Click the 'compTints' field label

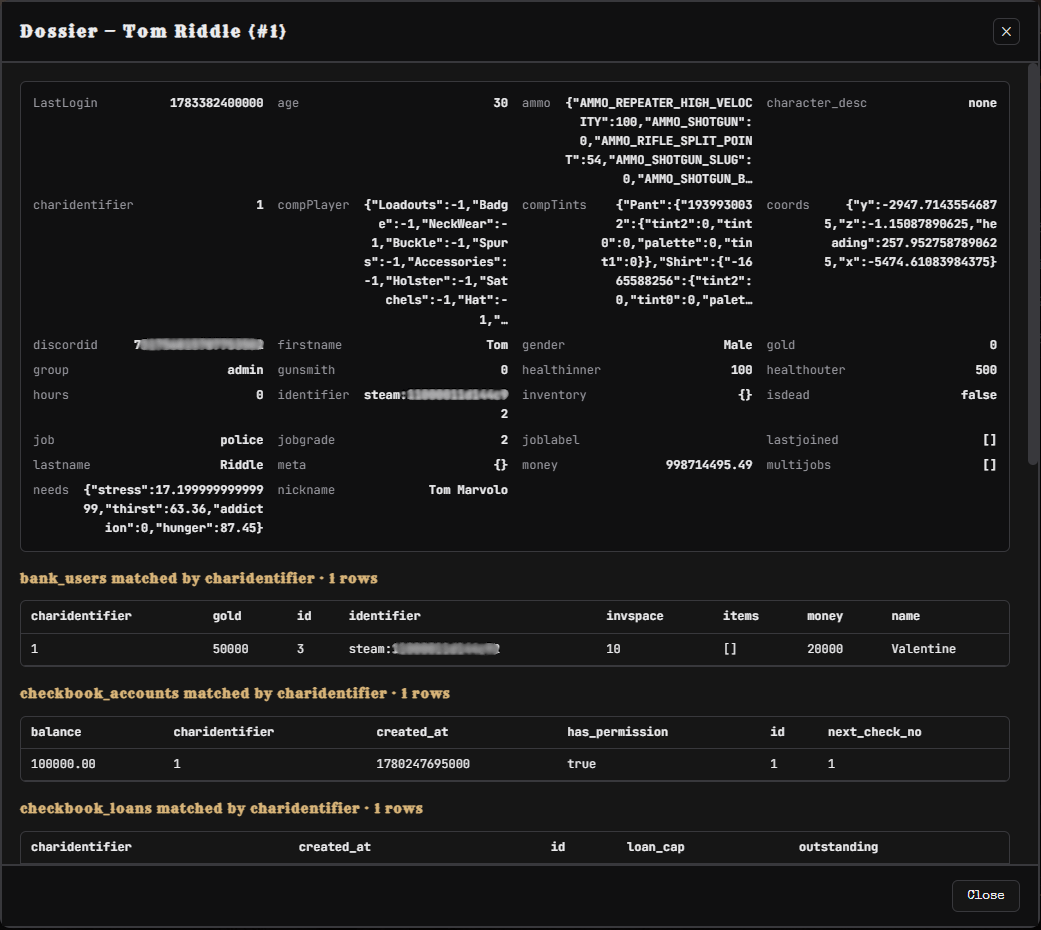click(x=554, y=205)
